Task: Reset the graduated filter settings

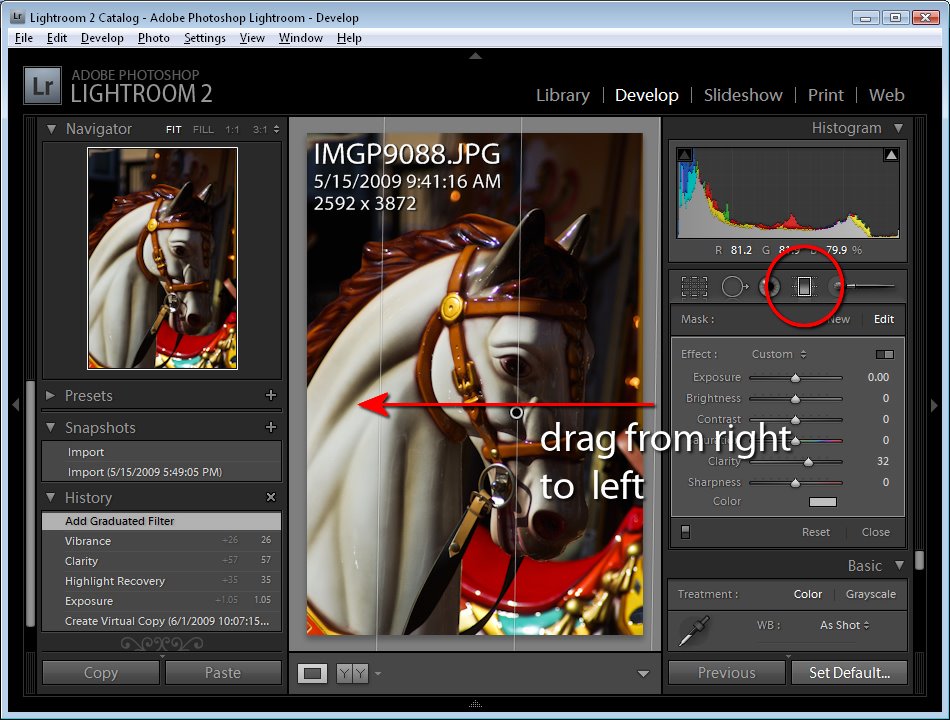Action: pos(815,532)
